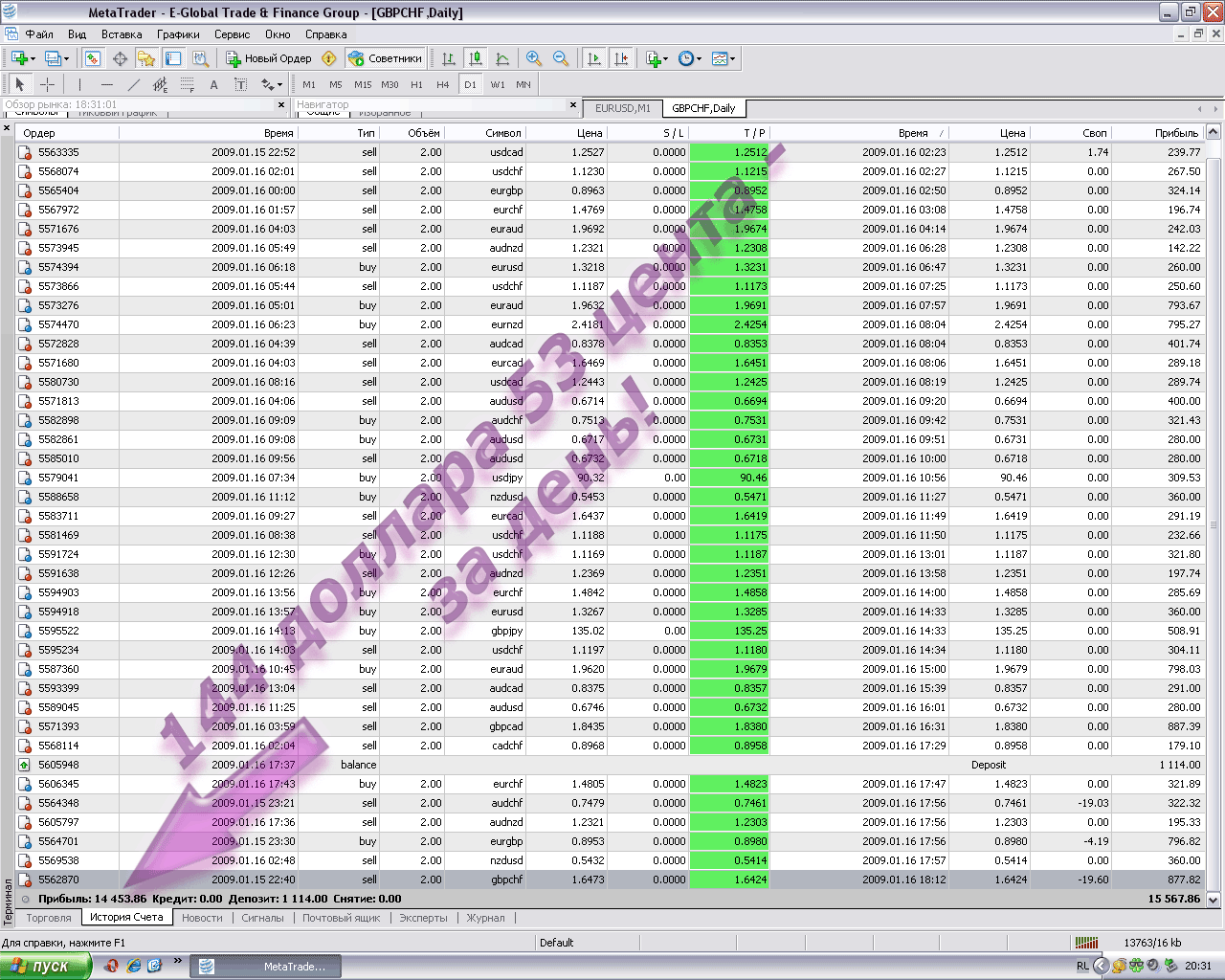Click the Новый Ордер button
1225x980 pixels.
pos(269,58)
